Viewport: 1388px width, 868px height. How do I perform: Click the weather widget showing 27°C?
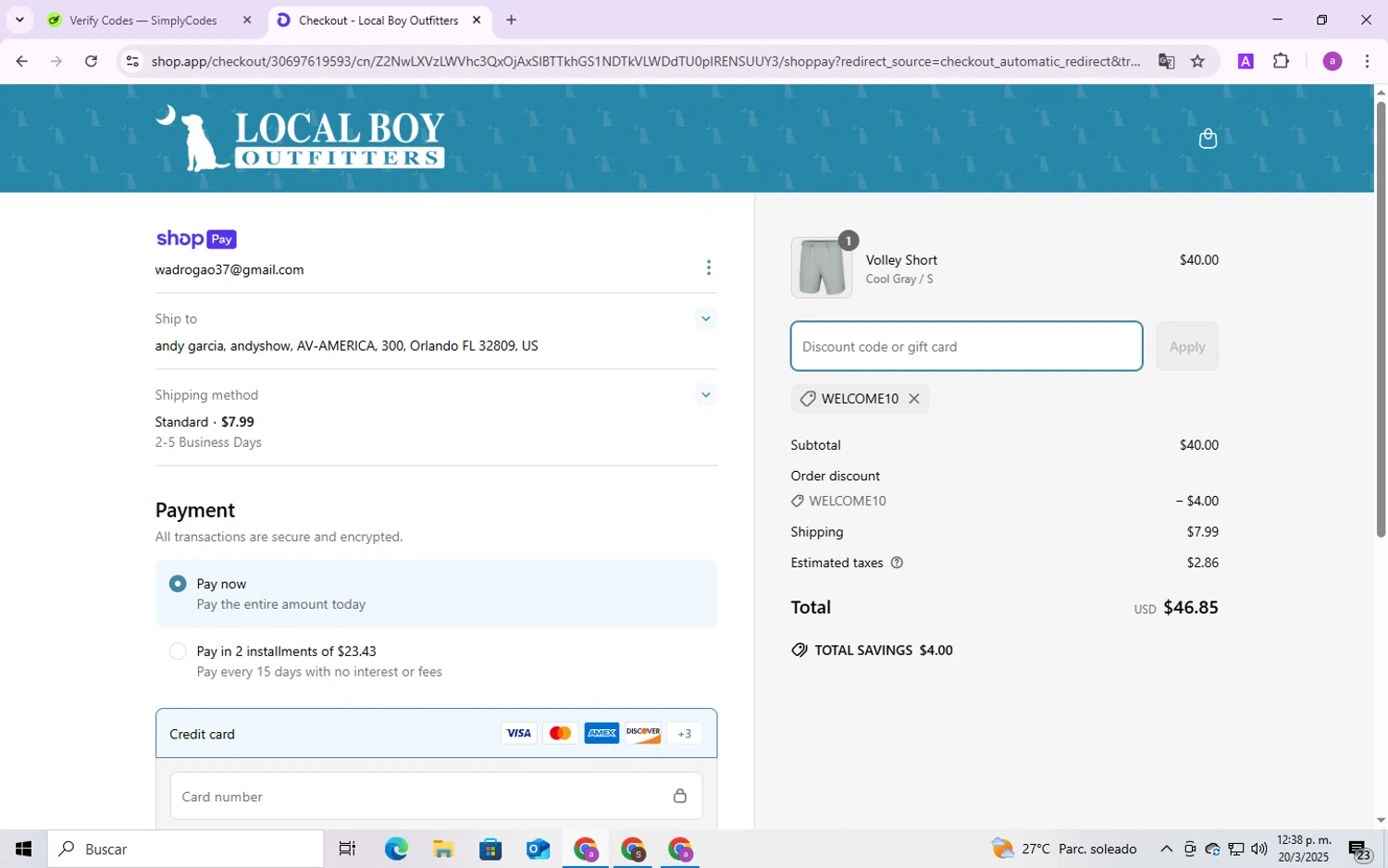[x=1064, y=849]
